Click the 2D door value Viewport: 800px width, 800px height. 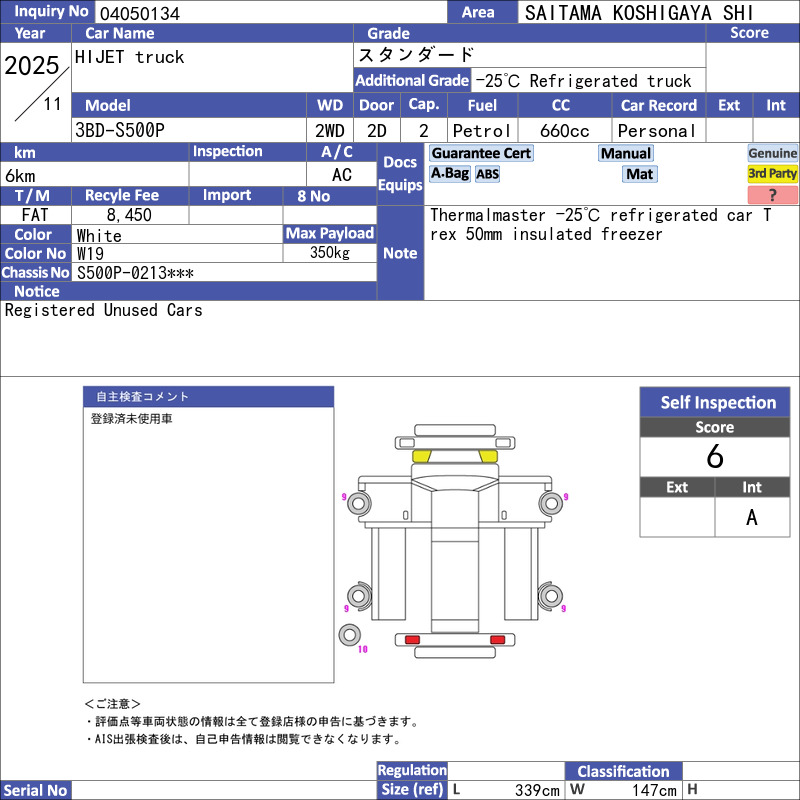377,131
